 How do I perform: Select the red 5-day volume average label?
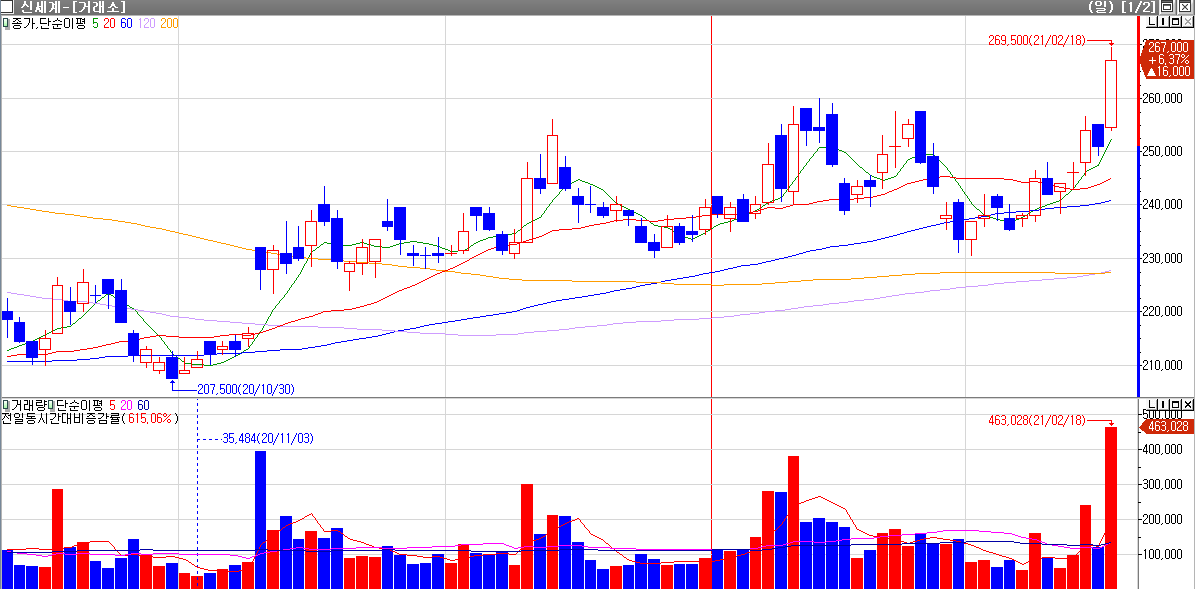click(x=113, y=405)
